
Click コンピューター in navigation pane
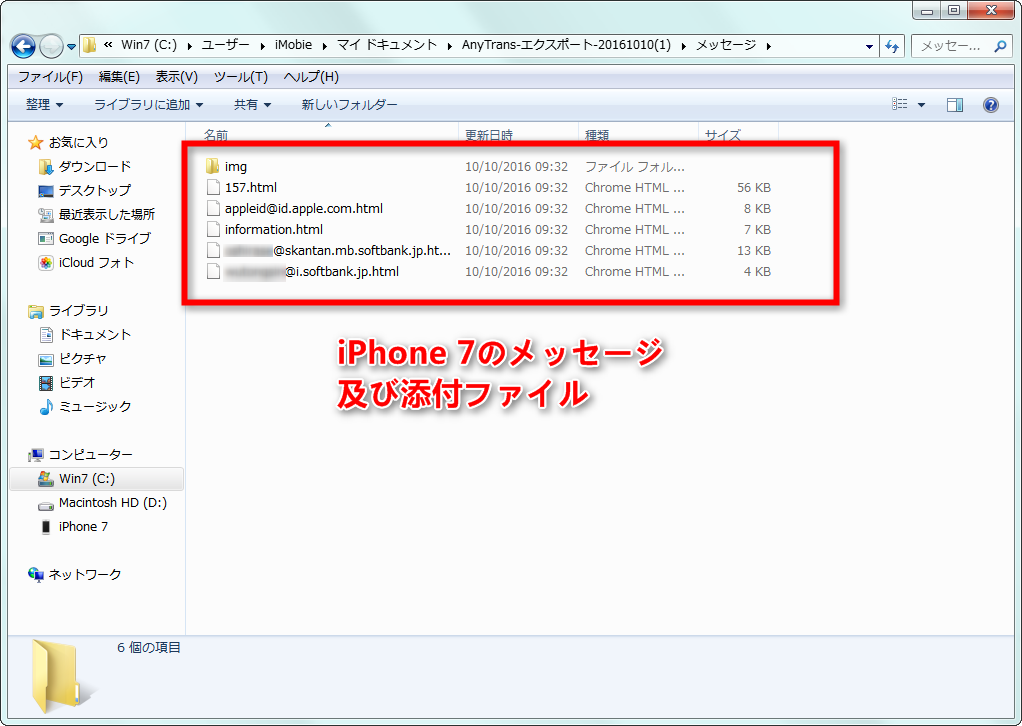[x=91, y=454]
